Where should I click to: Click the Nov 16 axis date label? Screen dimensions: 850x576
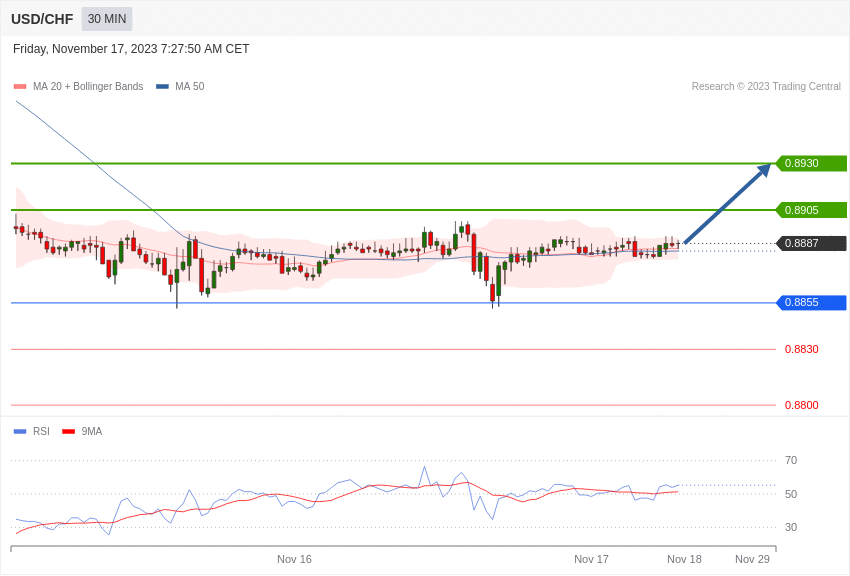coord(294,559)
